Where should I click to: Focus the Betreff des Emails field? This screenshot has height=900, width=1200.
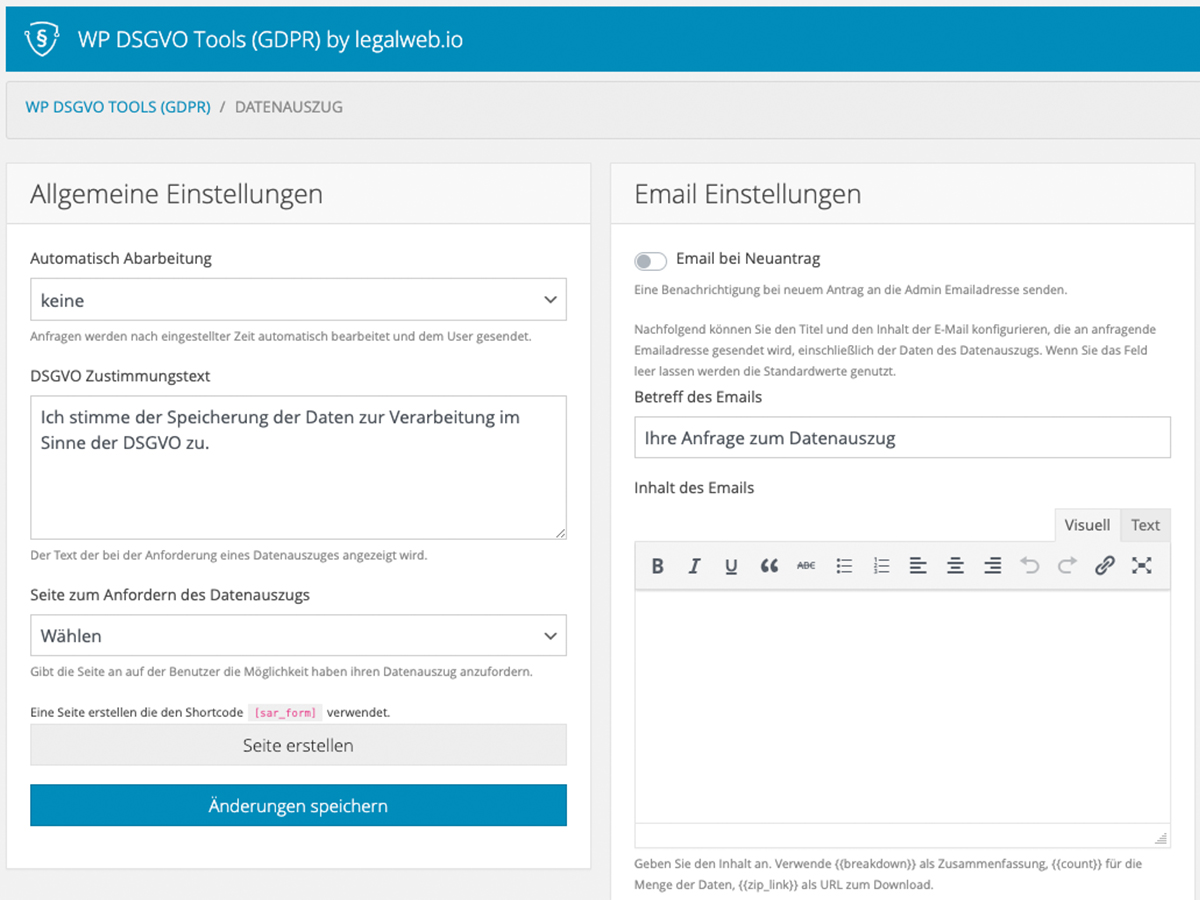pos(902,438)
